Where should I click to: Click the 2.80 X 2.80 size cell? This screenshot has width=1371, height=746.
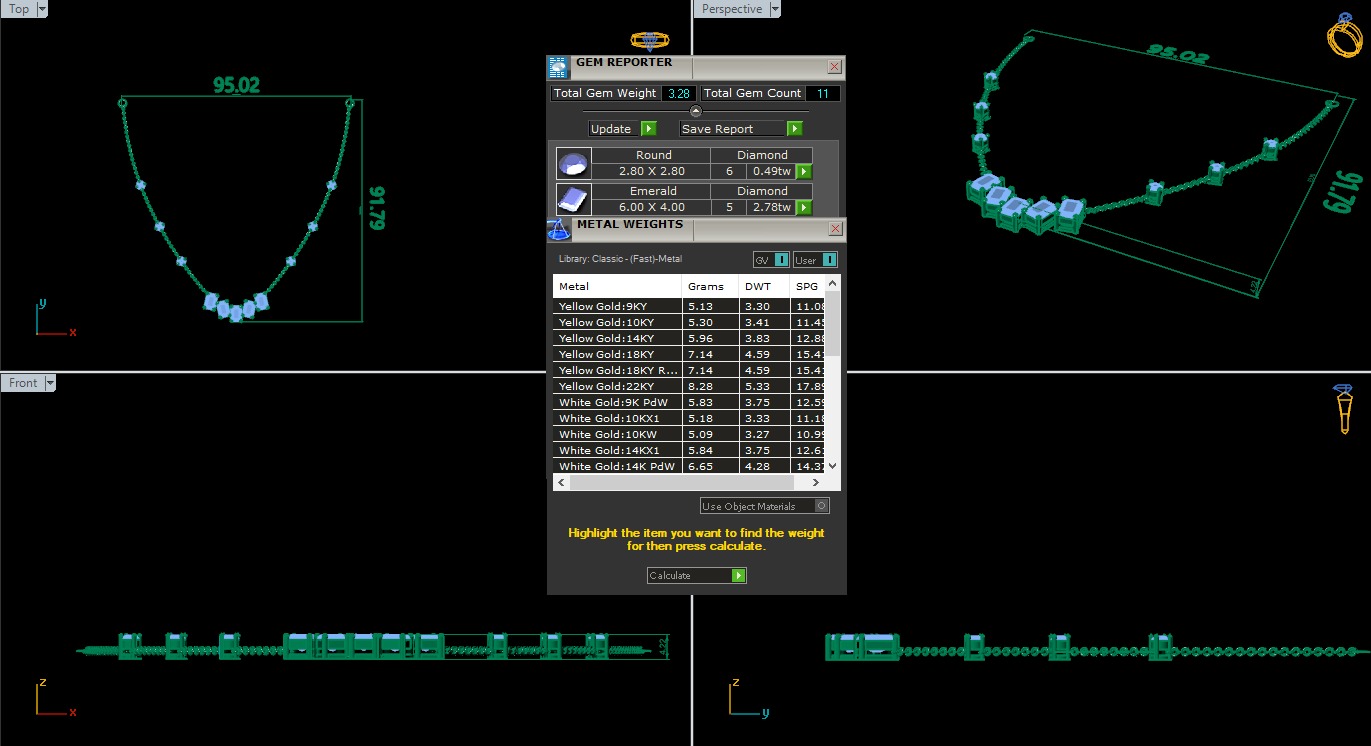(x=652, y=172)
